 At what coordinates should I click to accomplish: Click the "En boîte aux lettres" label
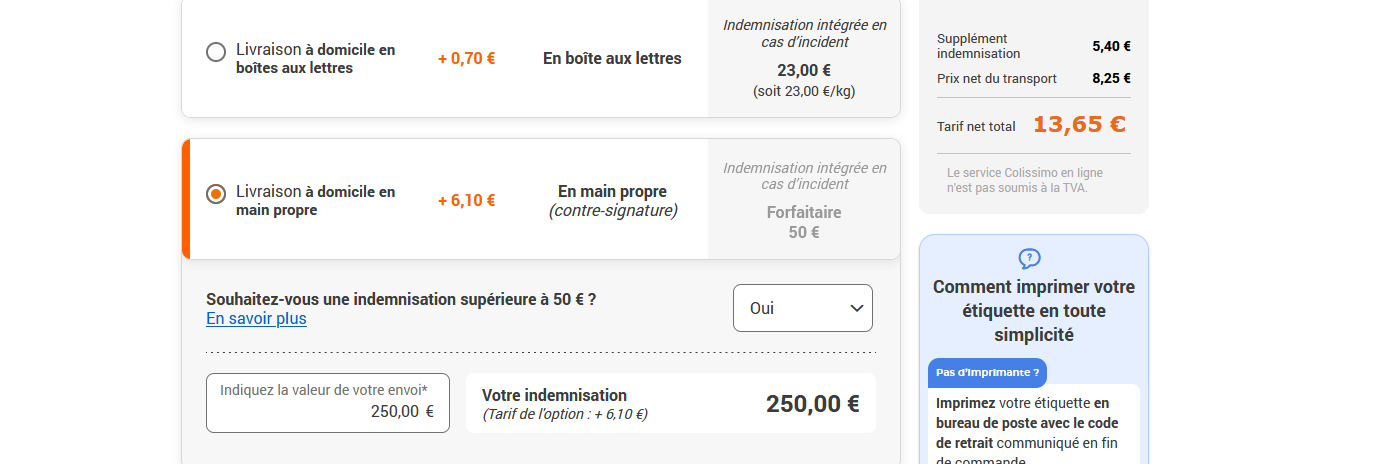[612, 58]
